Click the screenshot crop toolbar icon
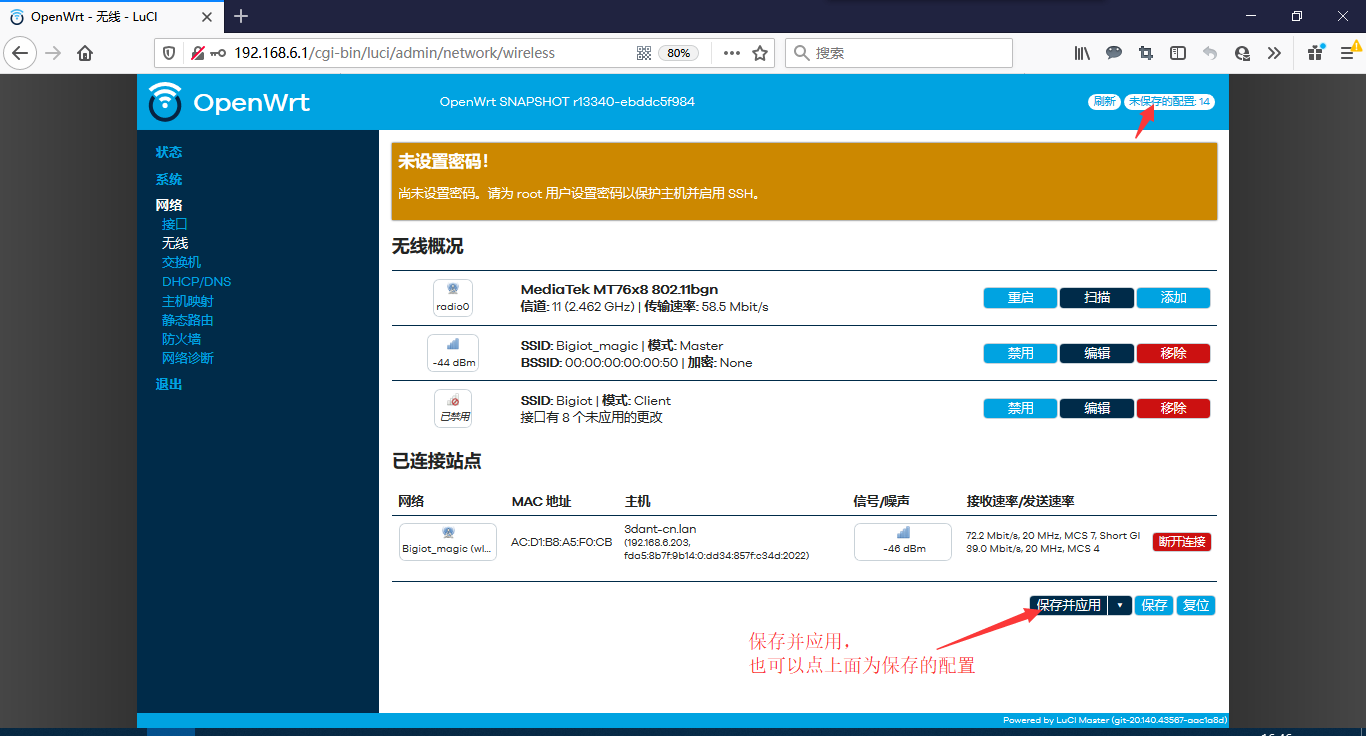Viewport: 1366px width, 736px height. coord(1146,53)
